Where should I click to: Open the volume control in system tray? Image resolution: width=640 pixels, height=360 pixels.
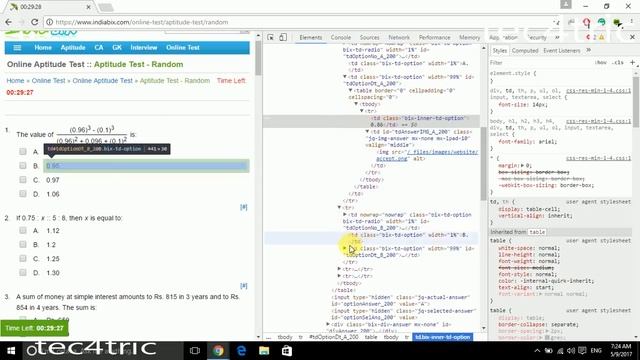click(x=571, y=351)
